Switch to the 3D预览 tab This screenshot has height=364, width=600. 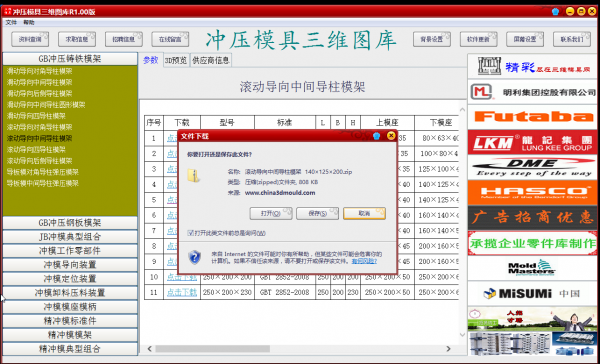tap(176, 60)
